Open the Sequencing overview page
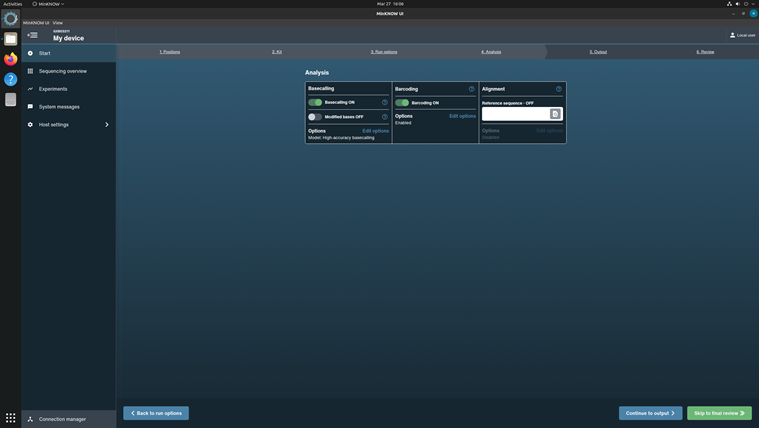This screenshot has height=428, width=759. click(62, 71)
